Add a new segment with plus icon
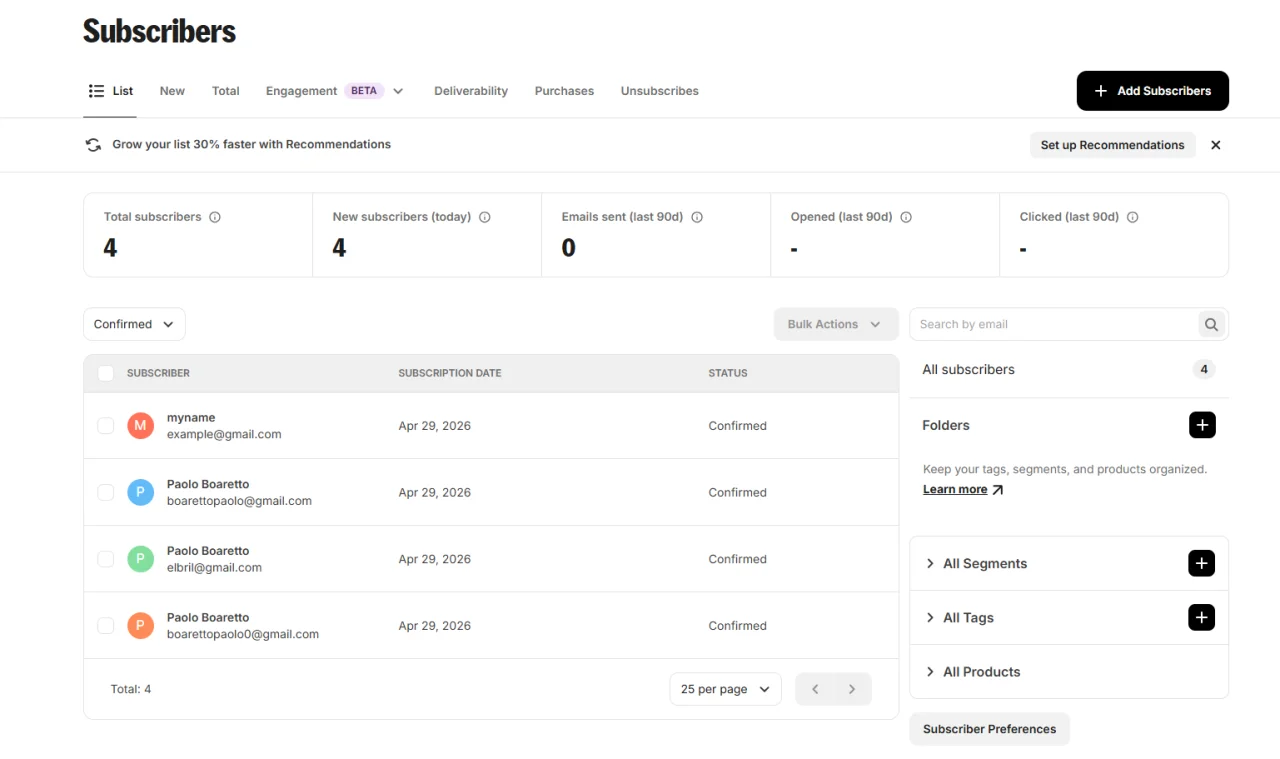 1201,563
